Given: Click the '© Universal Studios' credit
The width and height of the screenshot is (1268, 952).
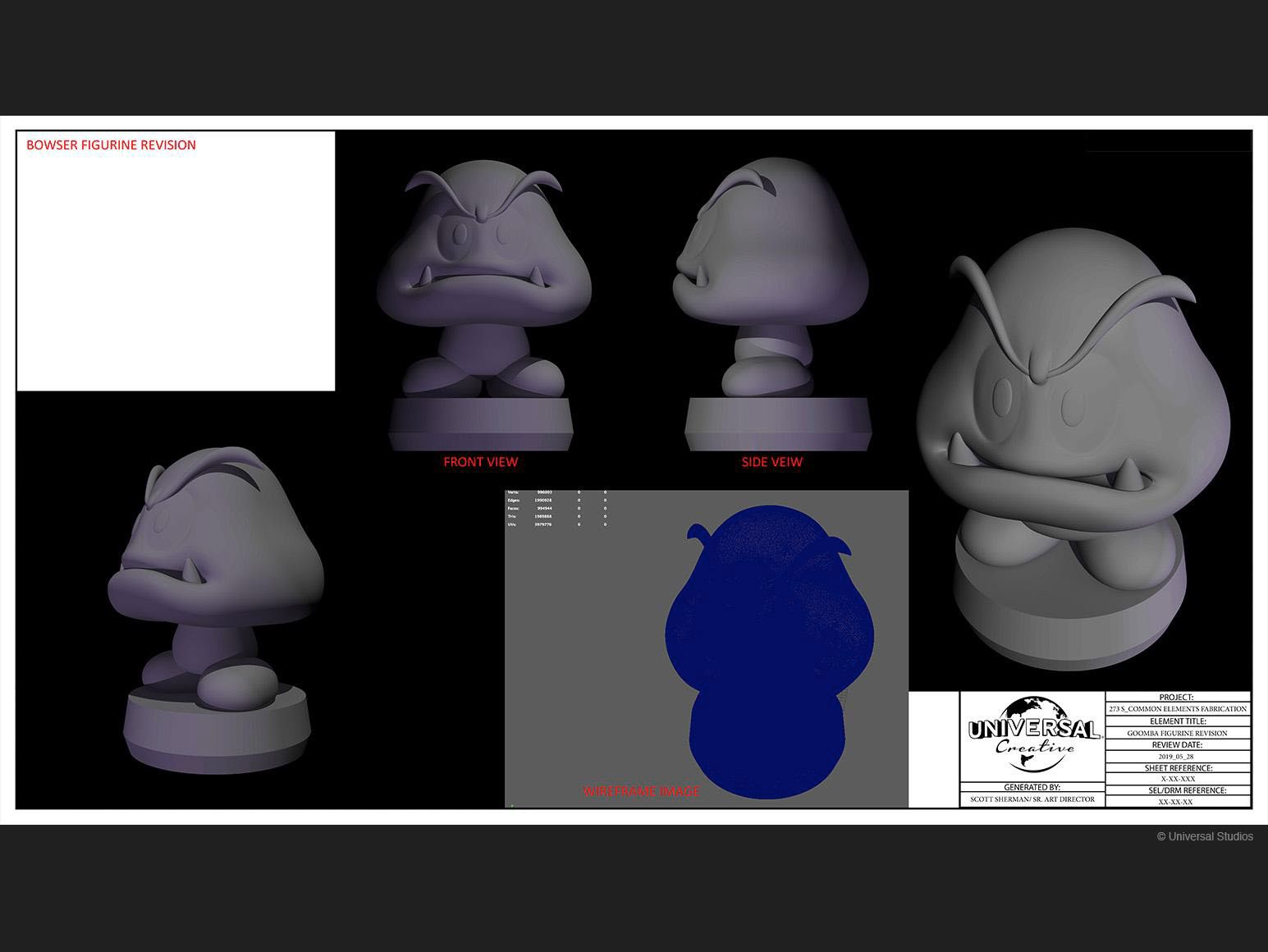Looking at the screenshot, I should point(1205,837).
